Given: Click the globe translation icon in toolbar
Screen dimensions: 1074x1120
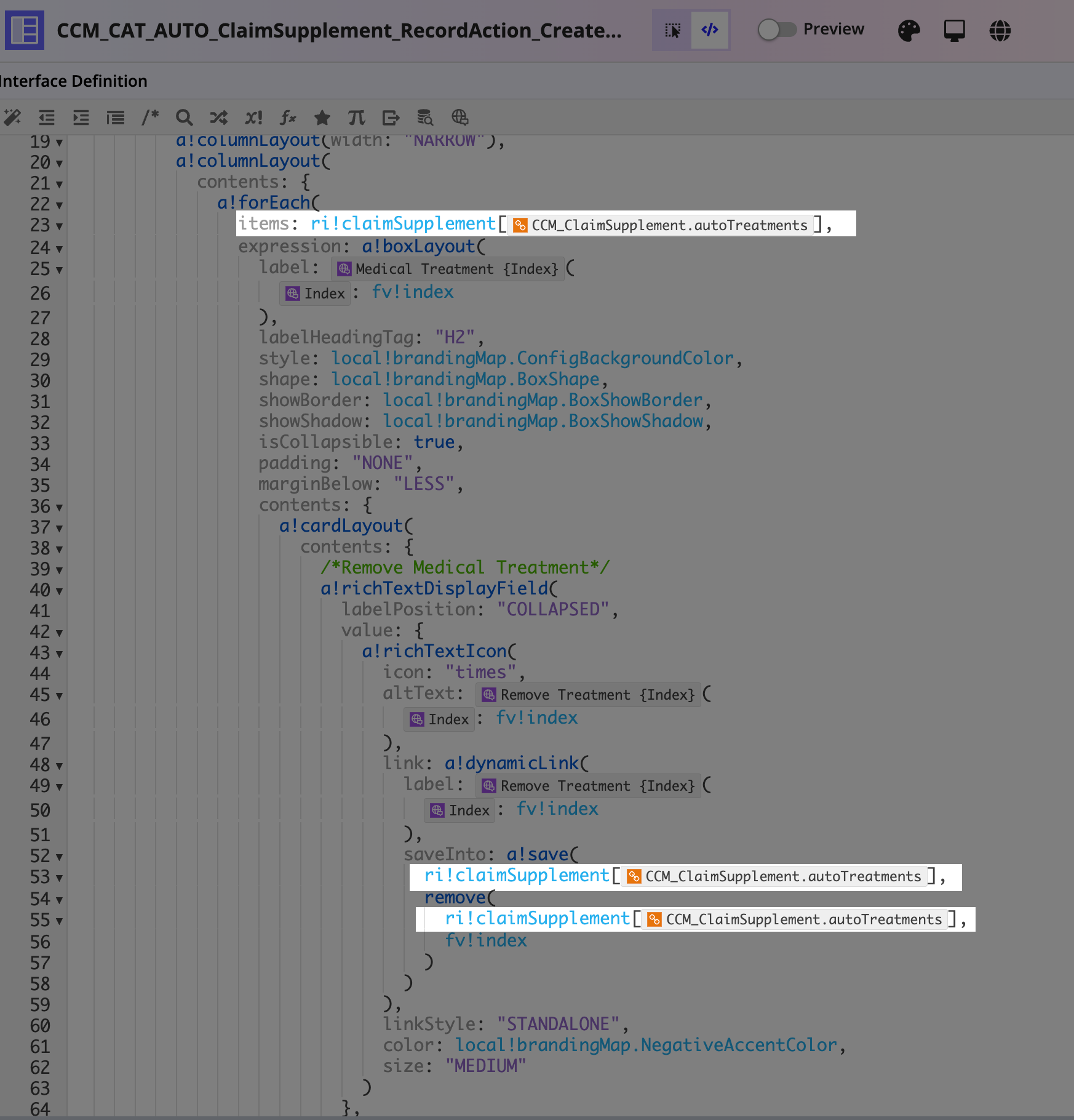Looking at the screenshot, I should [x=460, y=117].
